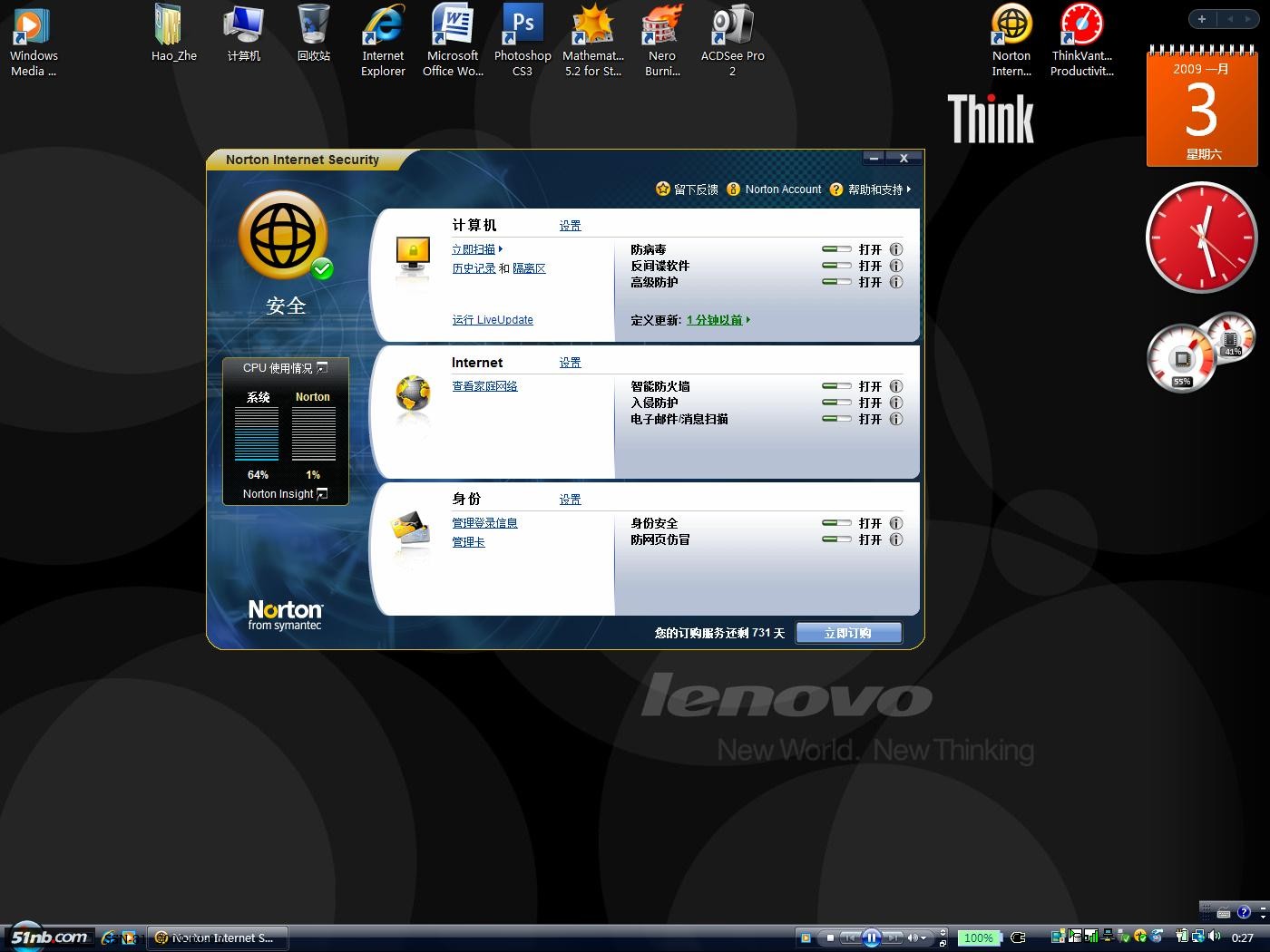Launch Internet Explorer desktop shortcut
Image resolution: width=1270 pixels, height=952 pixels.
click(383, 41)
